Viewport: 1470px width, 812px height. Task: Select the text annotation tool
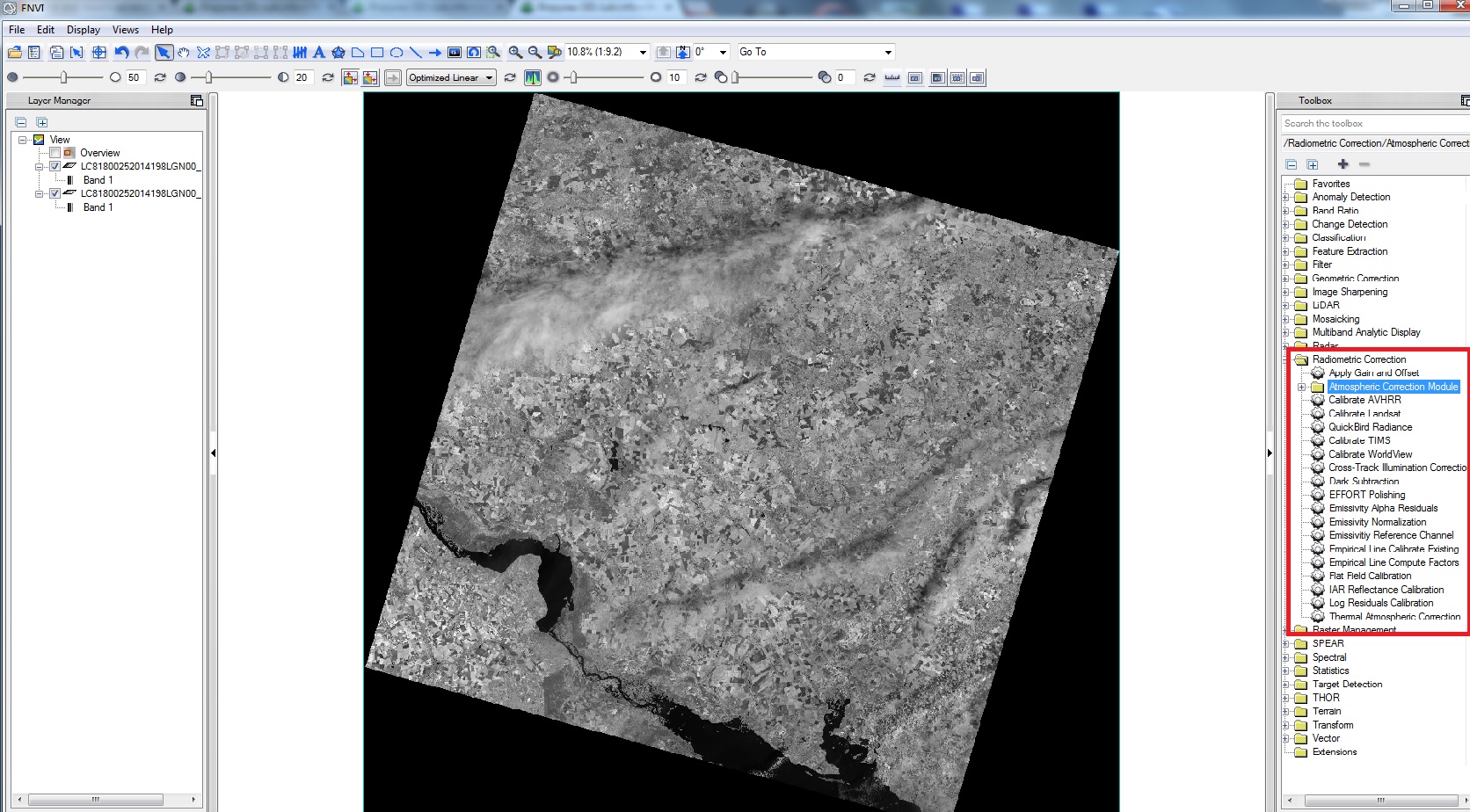click(319, 53)
